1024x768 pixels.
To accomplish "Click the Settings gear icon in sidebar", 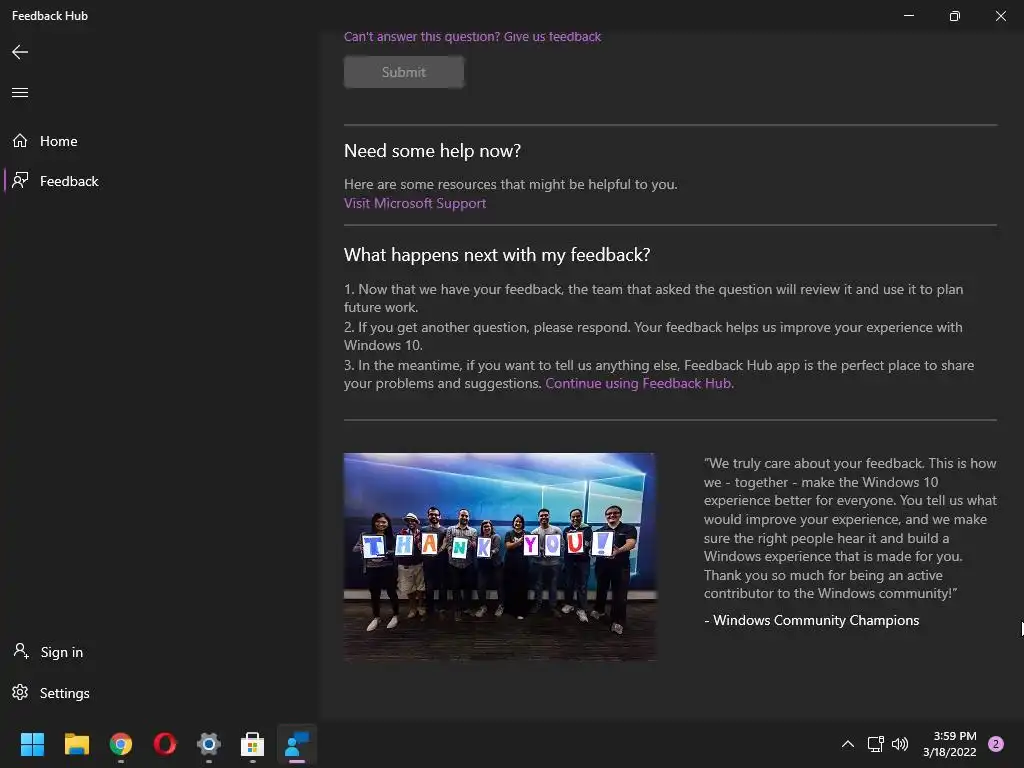I will point(20,692).
